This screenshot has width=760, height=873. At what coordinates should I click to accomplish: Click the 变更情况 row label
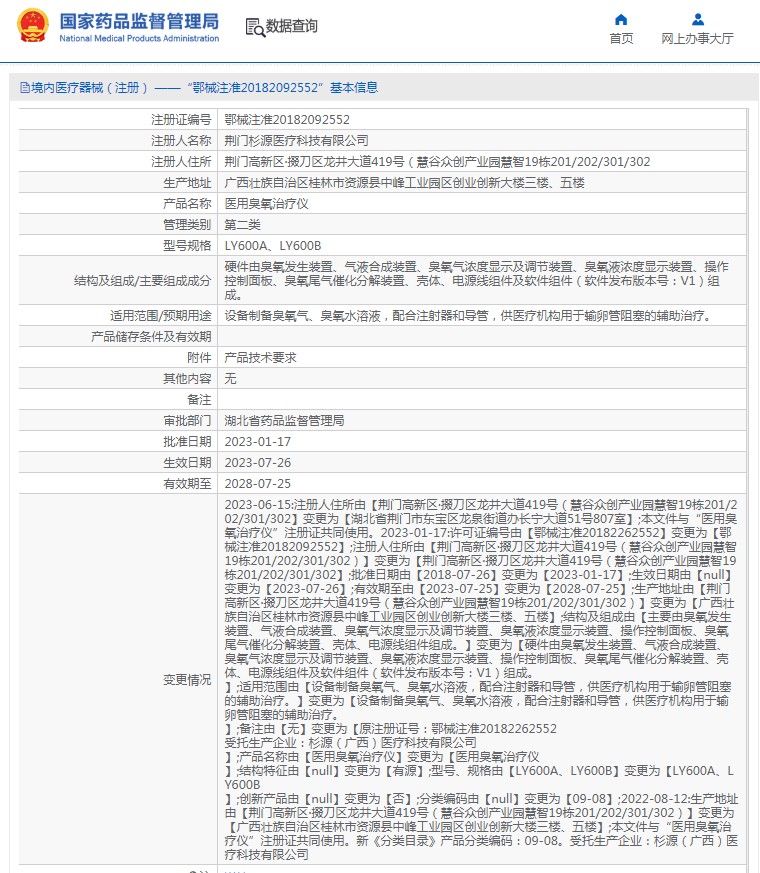click(x=187, y=680)
